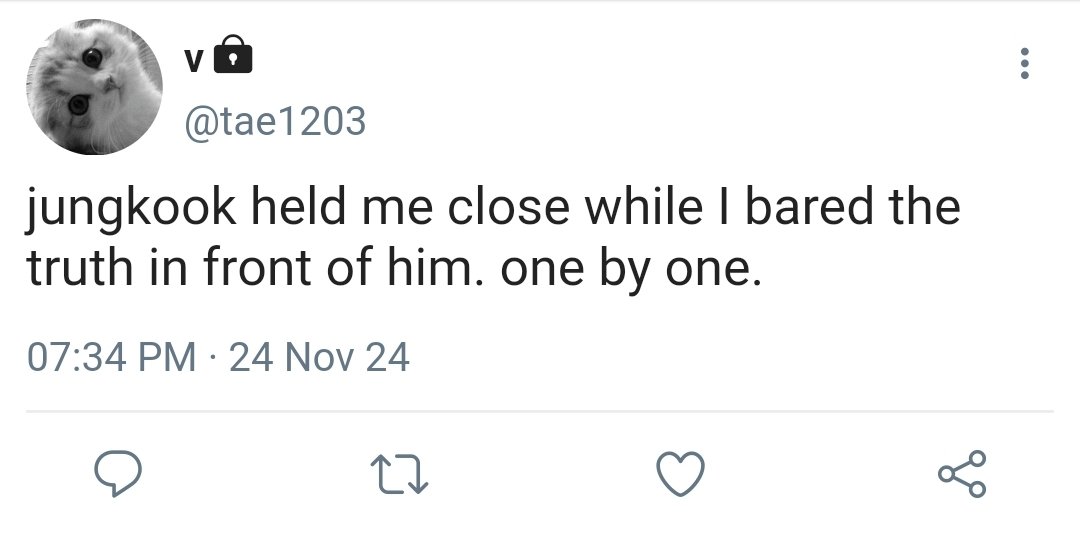This screenshot has width=1080, height=534.
Task: Click the padlock protected-account icon
Action: (233, 54)
